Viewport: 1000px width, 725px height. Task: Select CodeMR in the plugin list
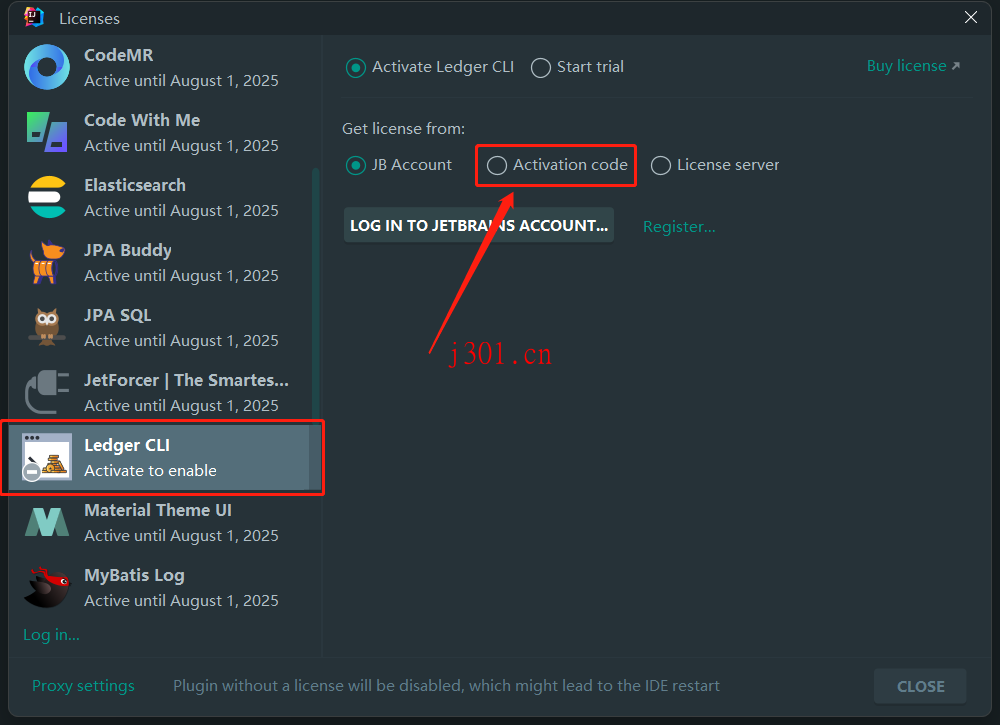pos(159,67)
